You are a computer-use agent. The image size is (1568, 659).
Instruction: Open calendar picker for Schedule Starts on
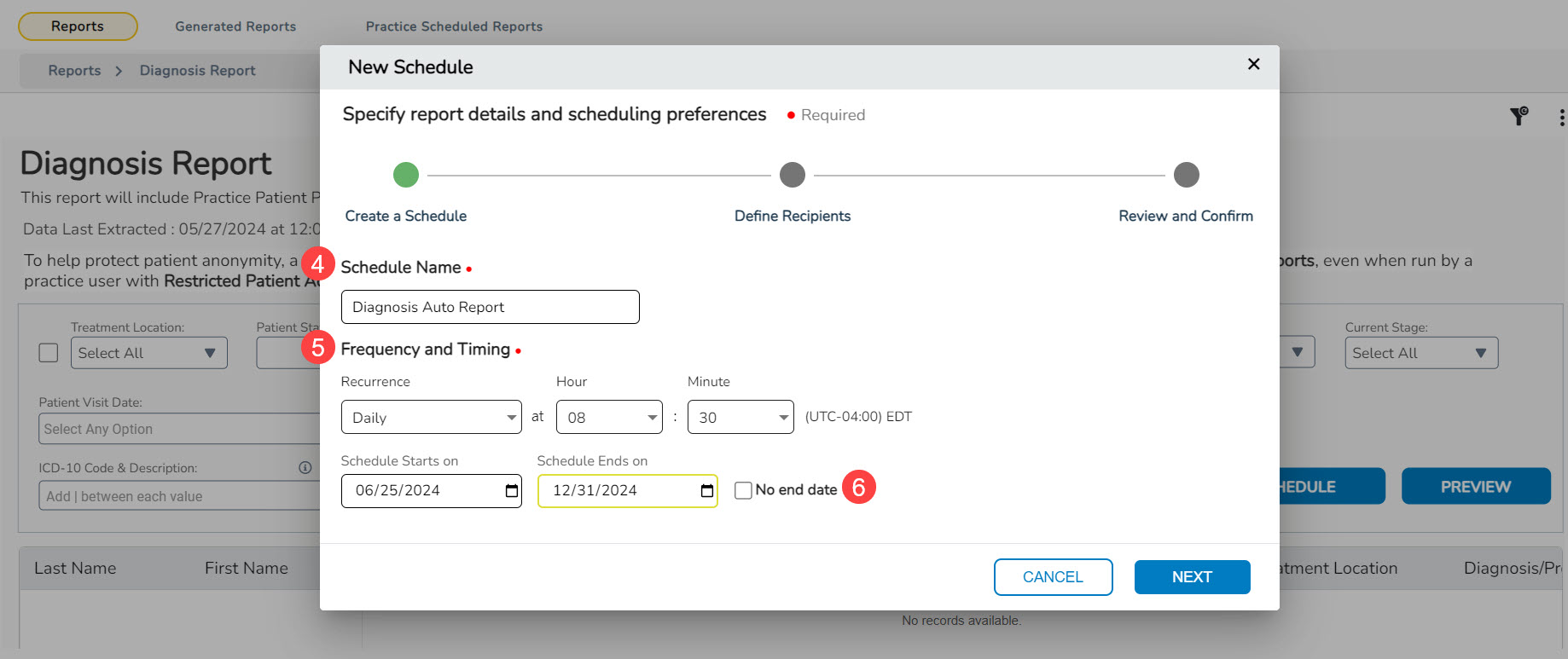pyautogui.click(x=512, y=491)
